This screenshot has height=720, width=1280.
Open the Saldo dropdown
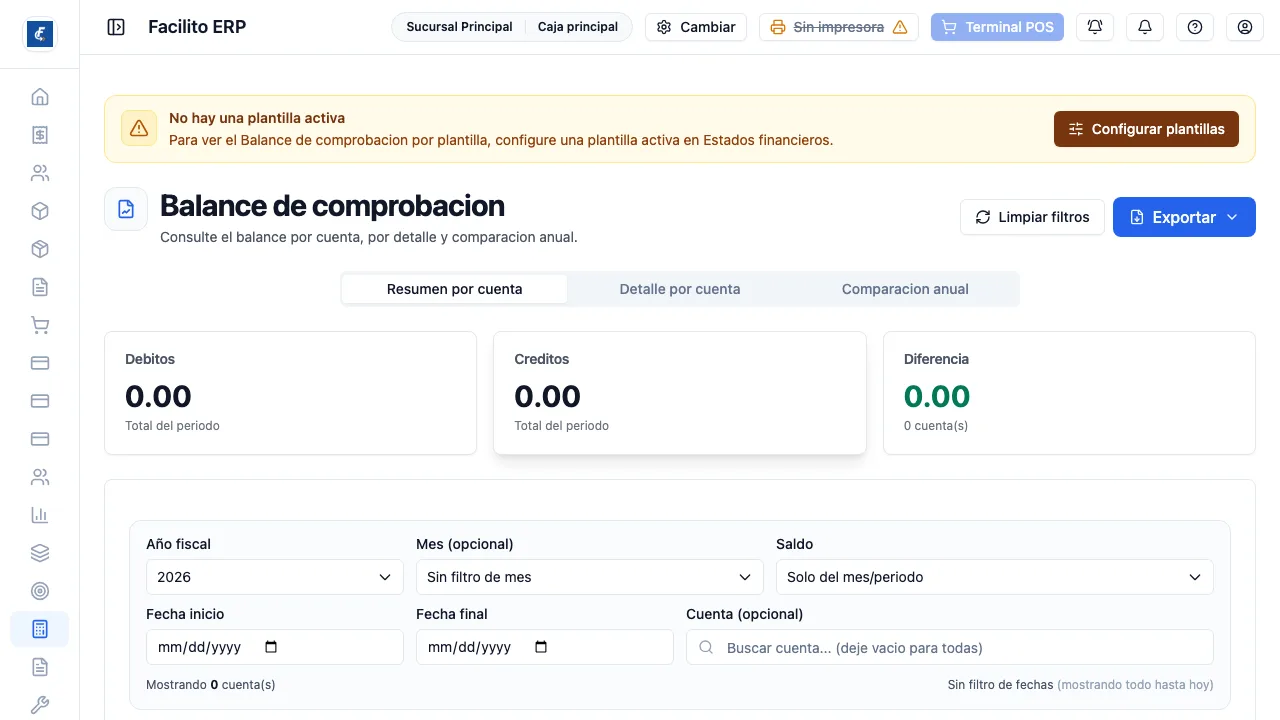pos(995,577)
